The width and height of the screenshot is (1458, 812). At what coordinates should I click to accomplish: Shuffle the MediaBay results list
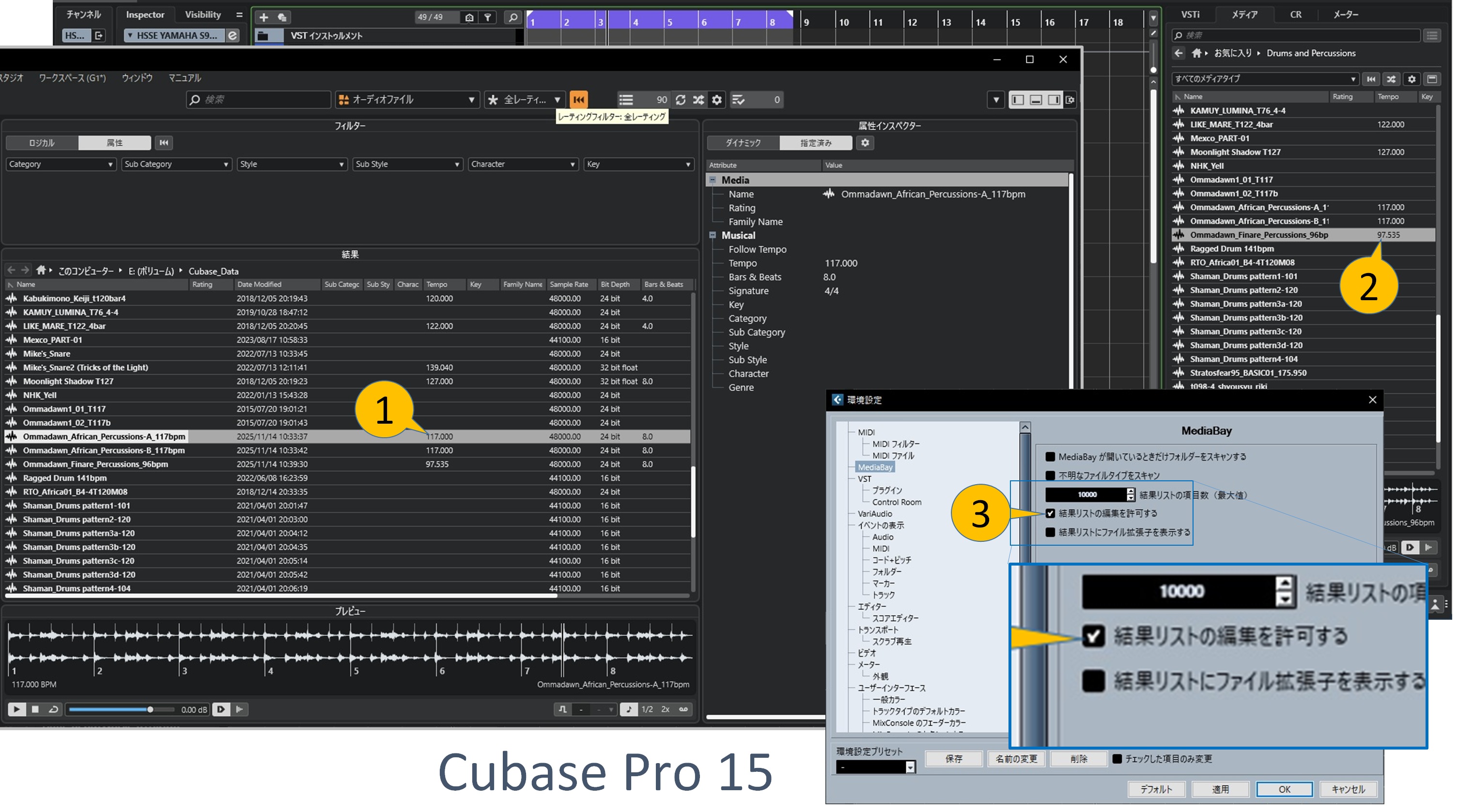coord(698,100)
